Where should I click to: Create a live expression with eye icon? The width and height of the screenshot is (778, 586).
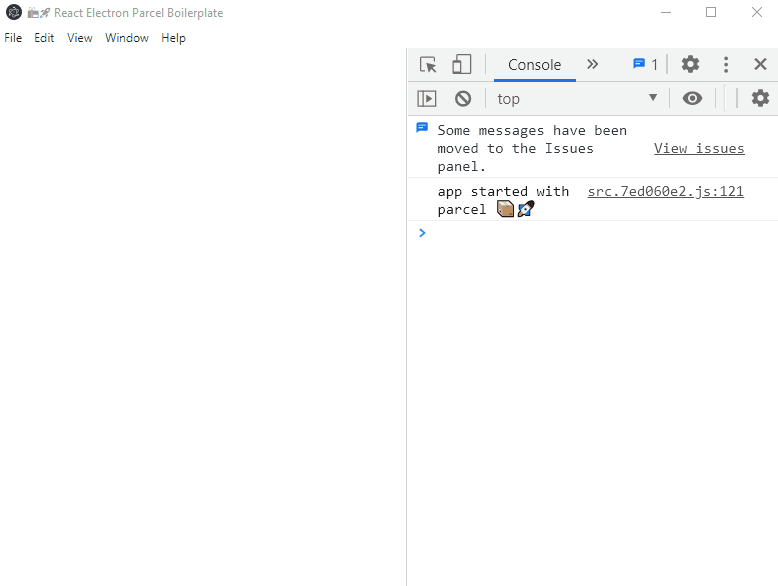(692, 98)
